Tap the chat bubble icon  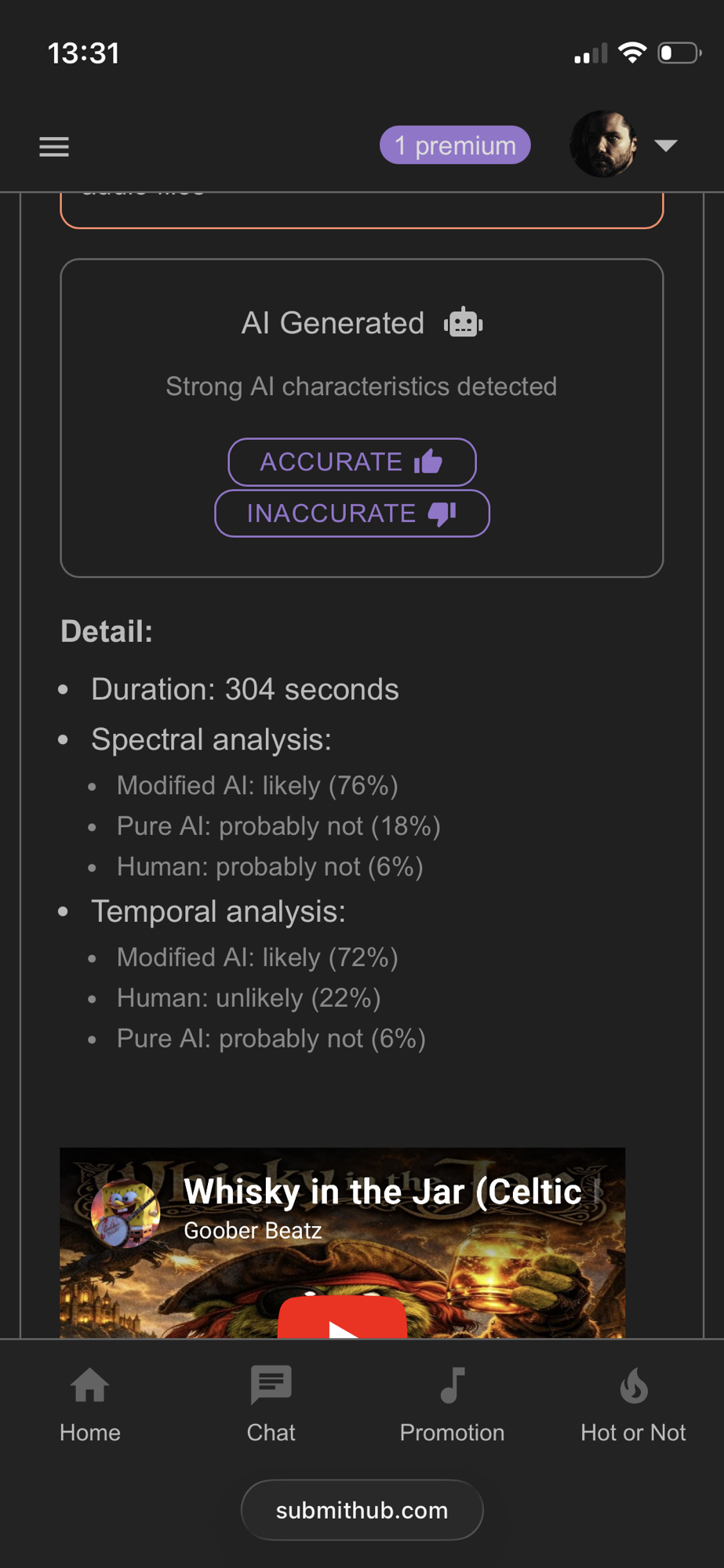click(271, 1385)
